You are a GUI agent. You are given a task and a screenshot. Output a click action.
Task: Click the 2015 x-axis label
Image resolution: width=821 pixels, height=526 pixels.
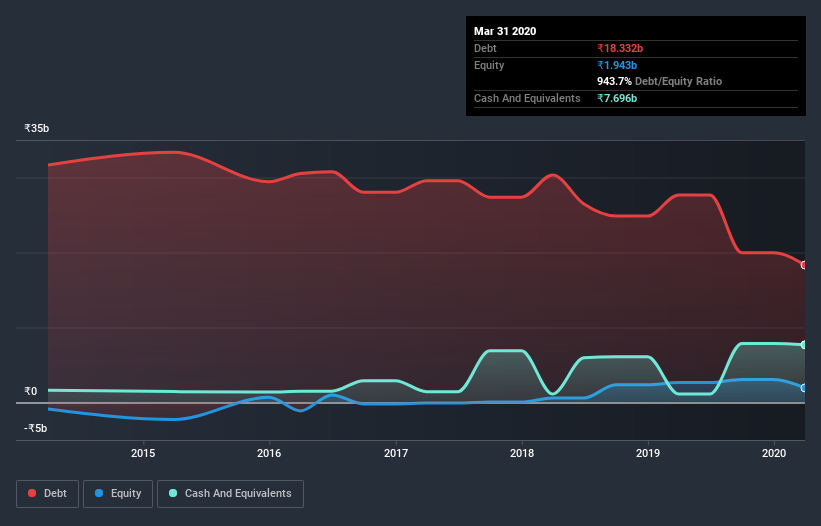[143, 453]
